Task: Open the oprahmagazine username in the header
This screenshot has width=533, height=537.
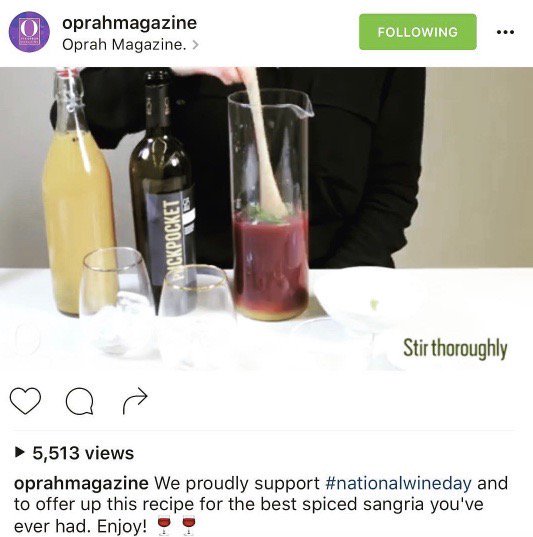Action: pos(129,23)
